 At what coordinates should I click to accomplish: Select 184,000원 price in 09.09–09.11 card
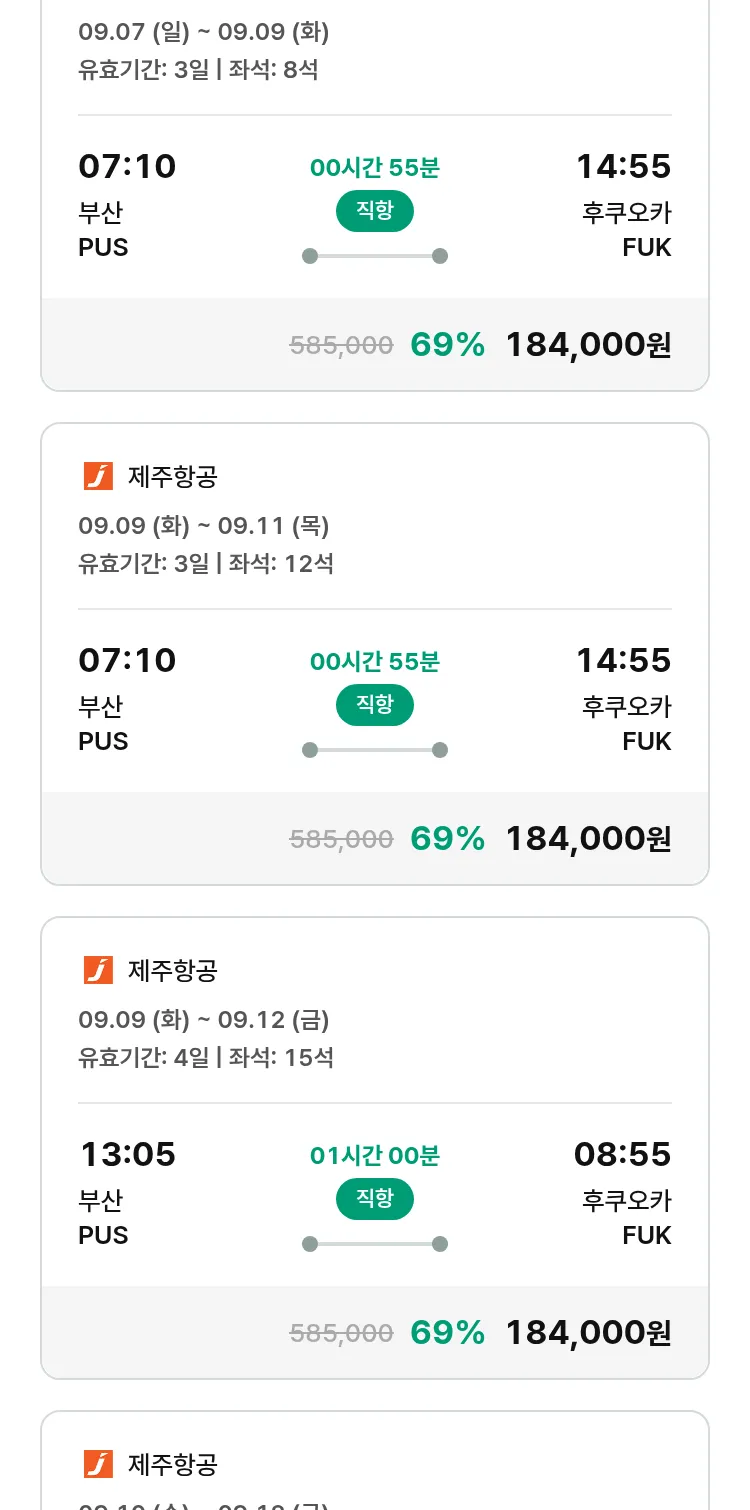click(588, 839)
